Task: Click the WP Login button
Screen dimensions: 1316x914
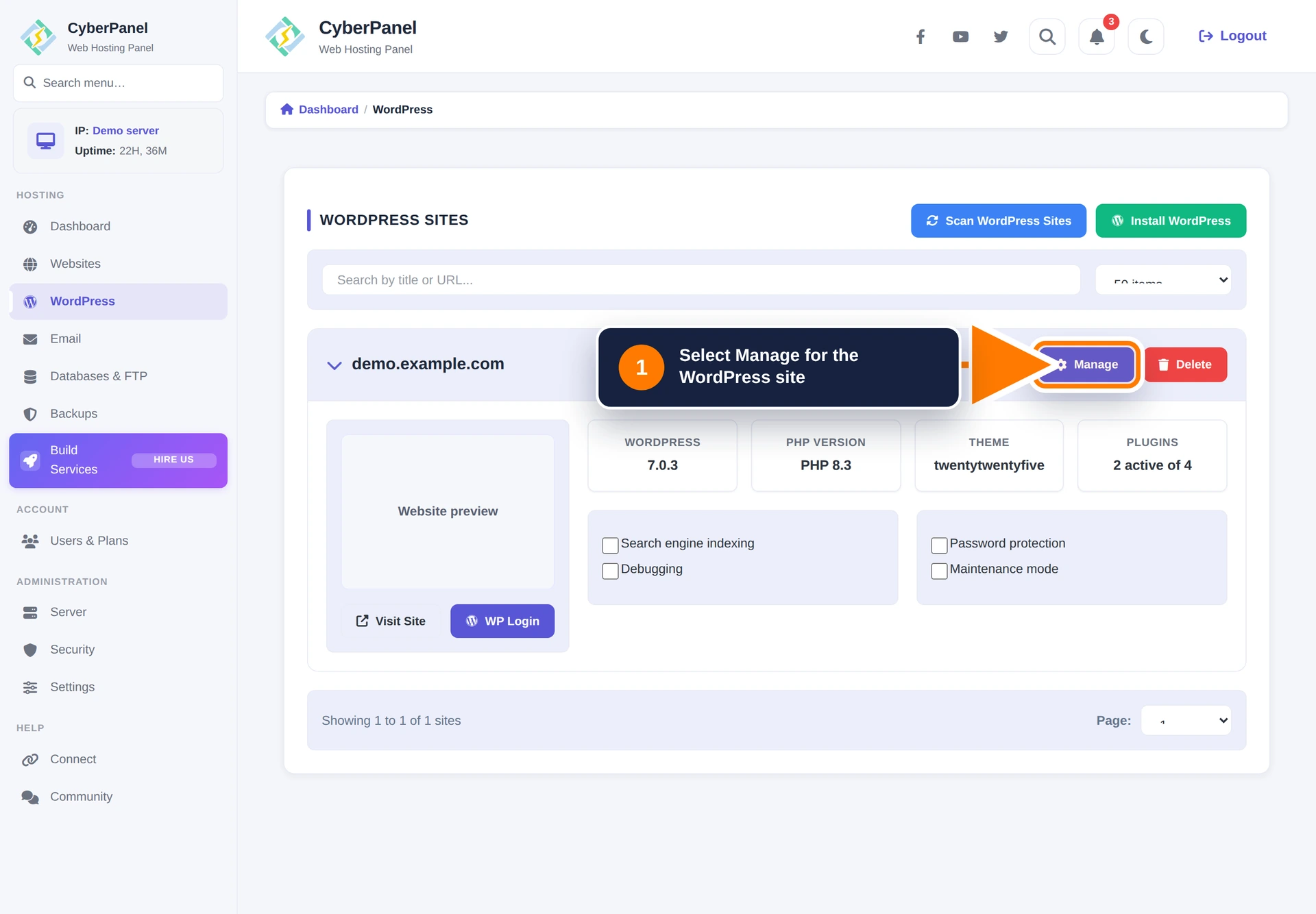Action: tap(502, 621)
